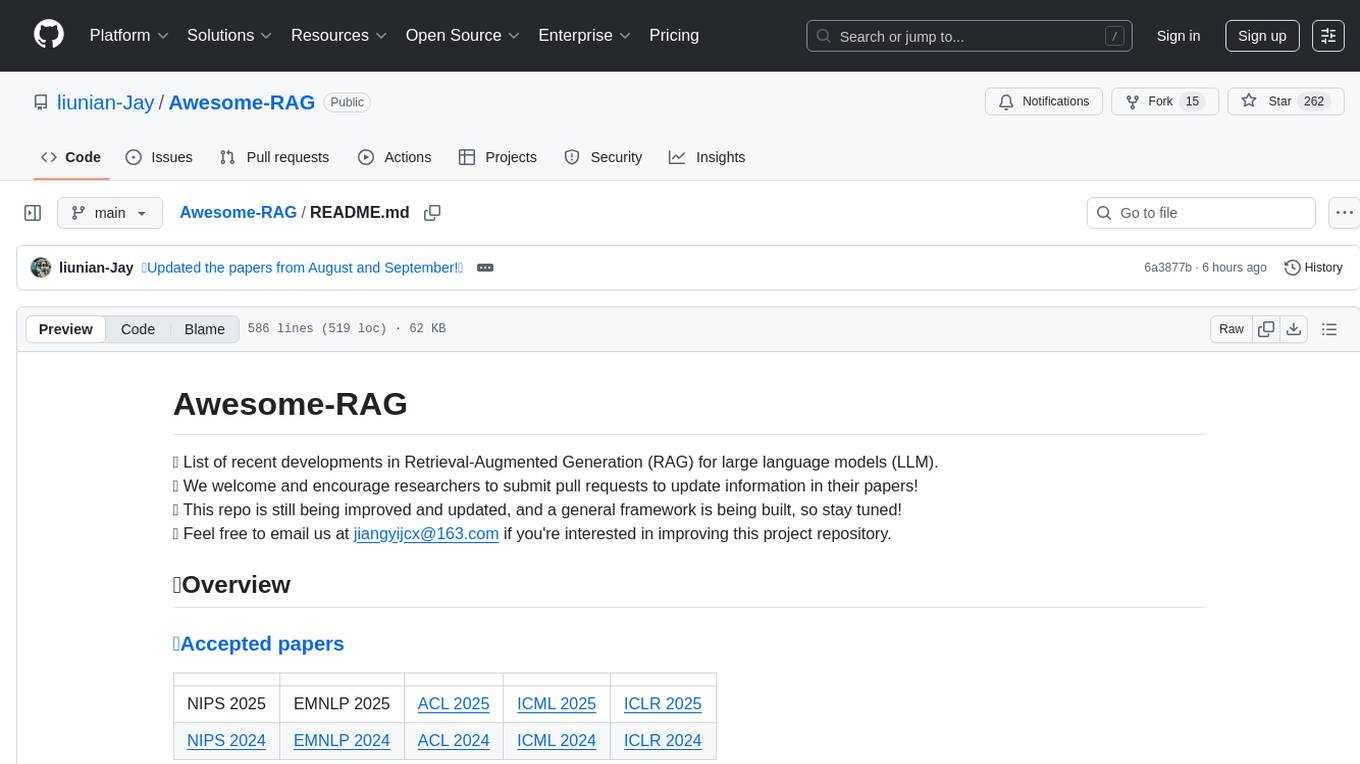
Task: Open NIPS 2024 link
Action: (x=226, y=740)
